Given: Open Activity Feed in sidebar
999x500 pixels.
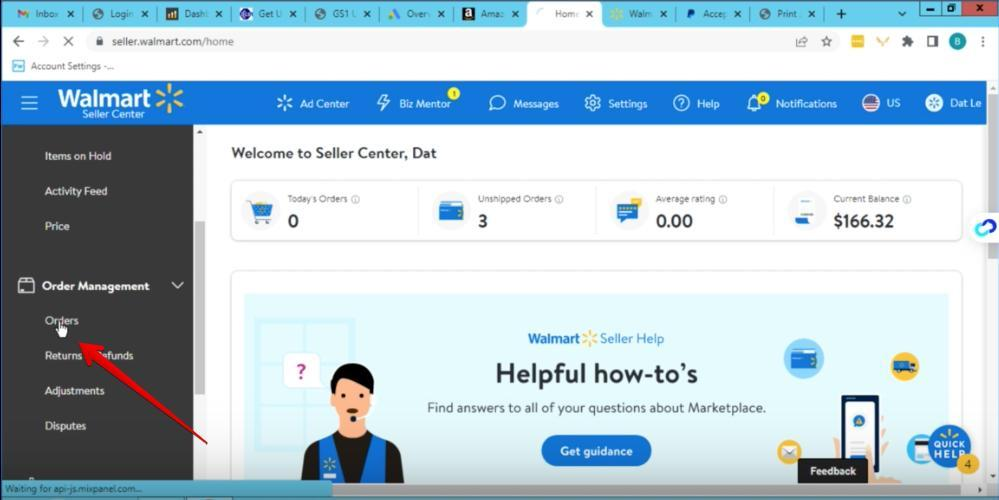Looking at the screenshot, I should 76,191.
